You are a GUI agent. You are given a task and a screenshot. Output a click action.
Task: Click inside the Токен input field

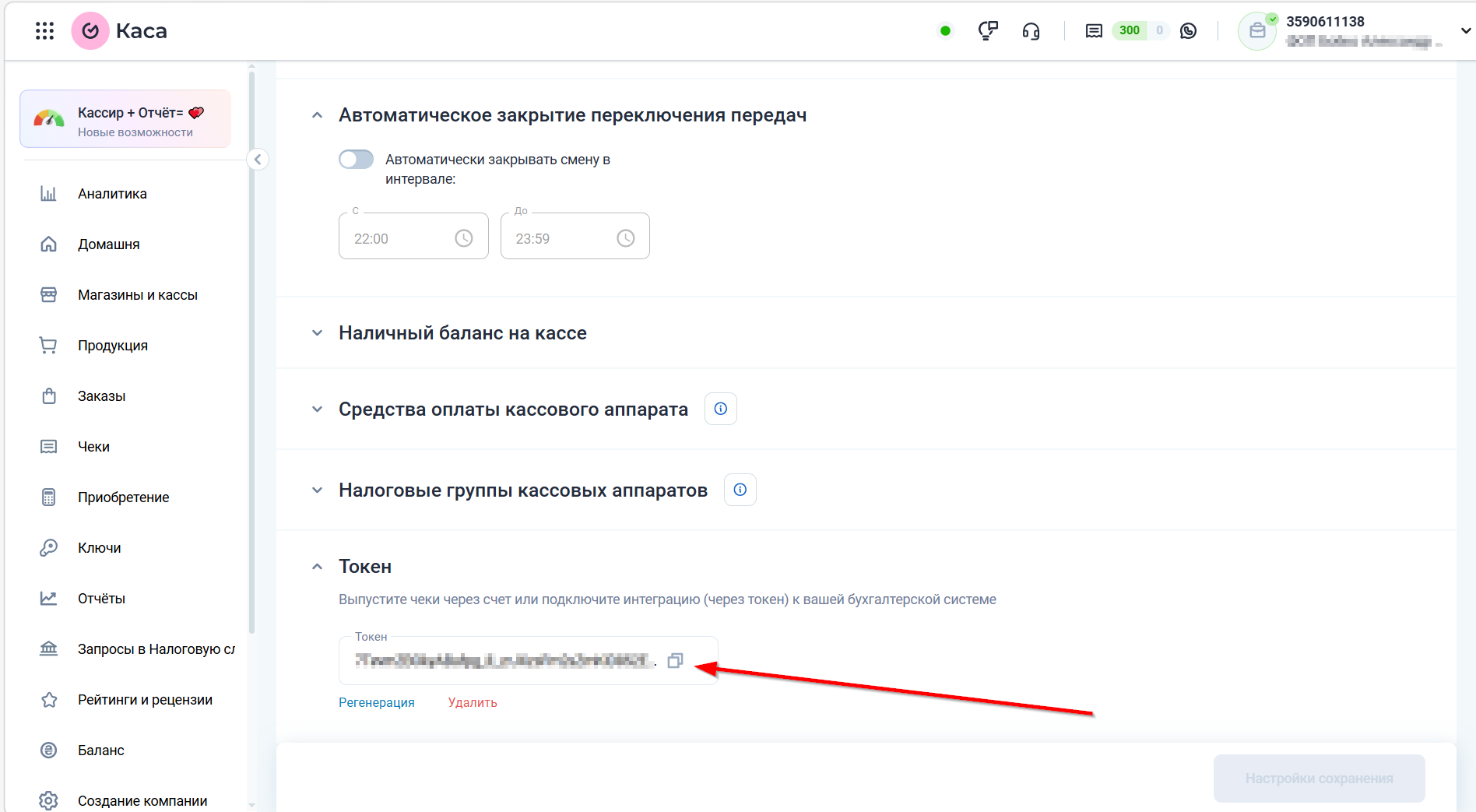coord(506,659)
